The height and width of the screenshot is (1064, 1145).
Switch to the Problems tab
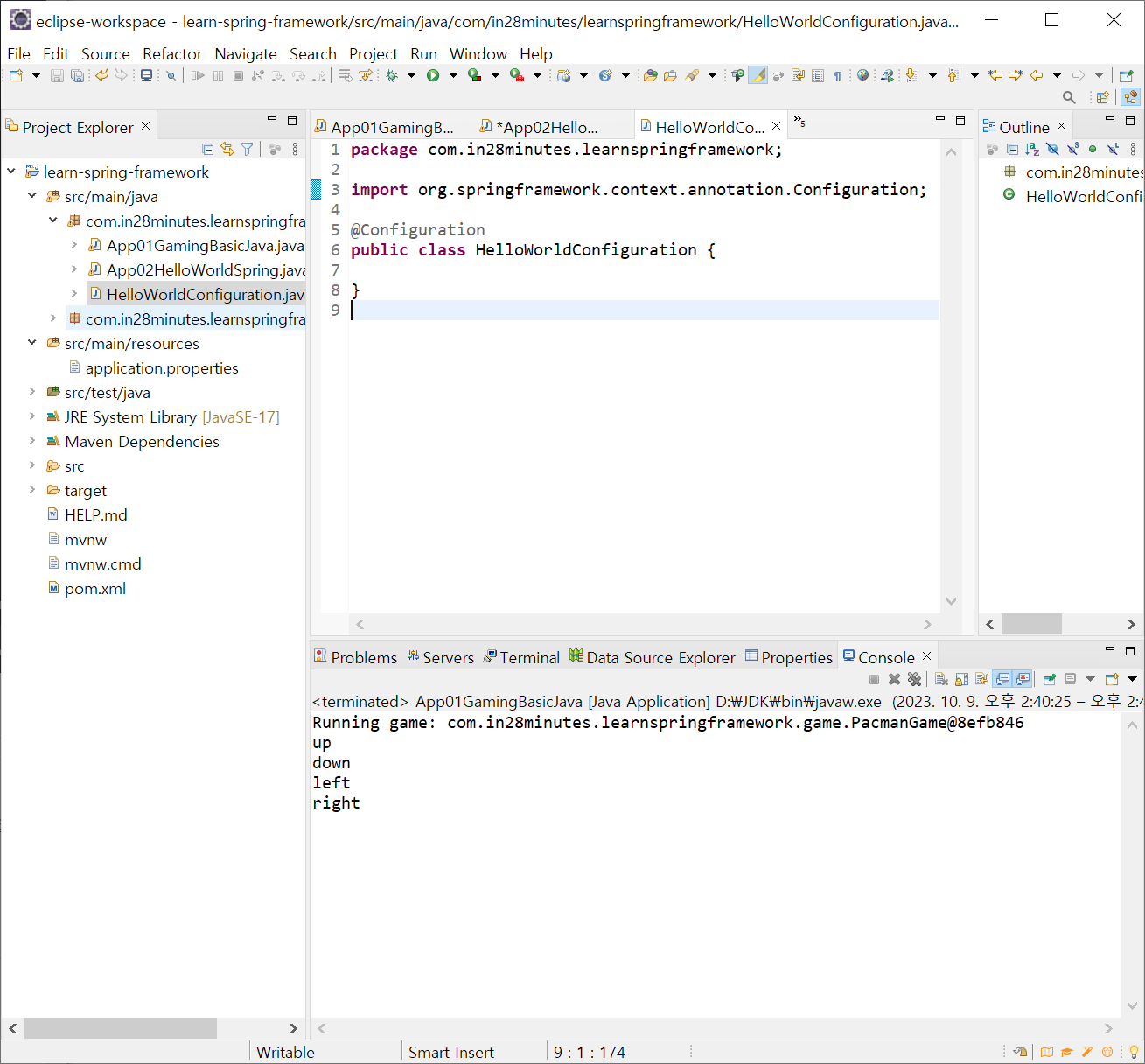point(355,657)
